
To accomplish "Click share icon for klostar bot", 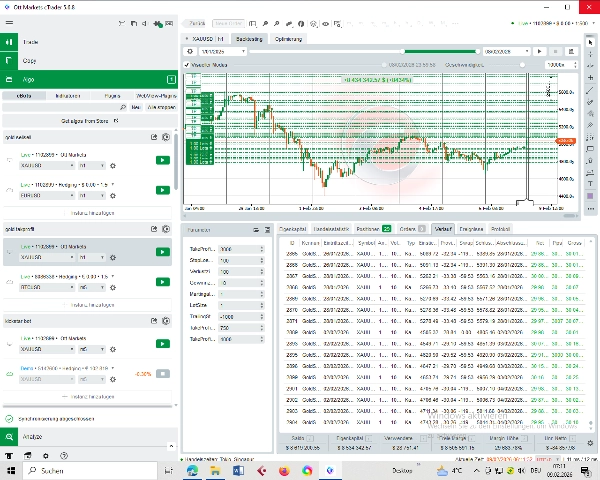I will pos(154,321).
